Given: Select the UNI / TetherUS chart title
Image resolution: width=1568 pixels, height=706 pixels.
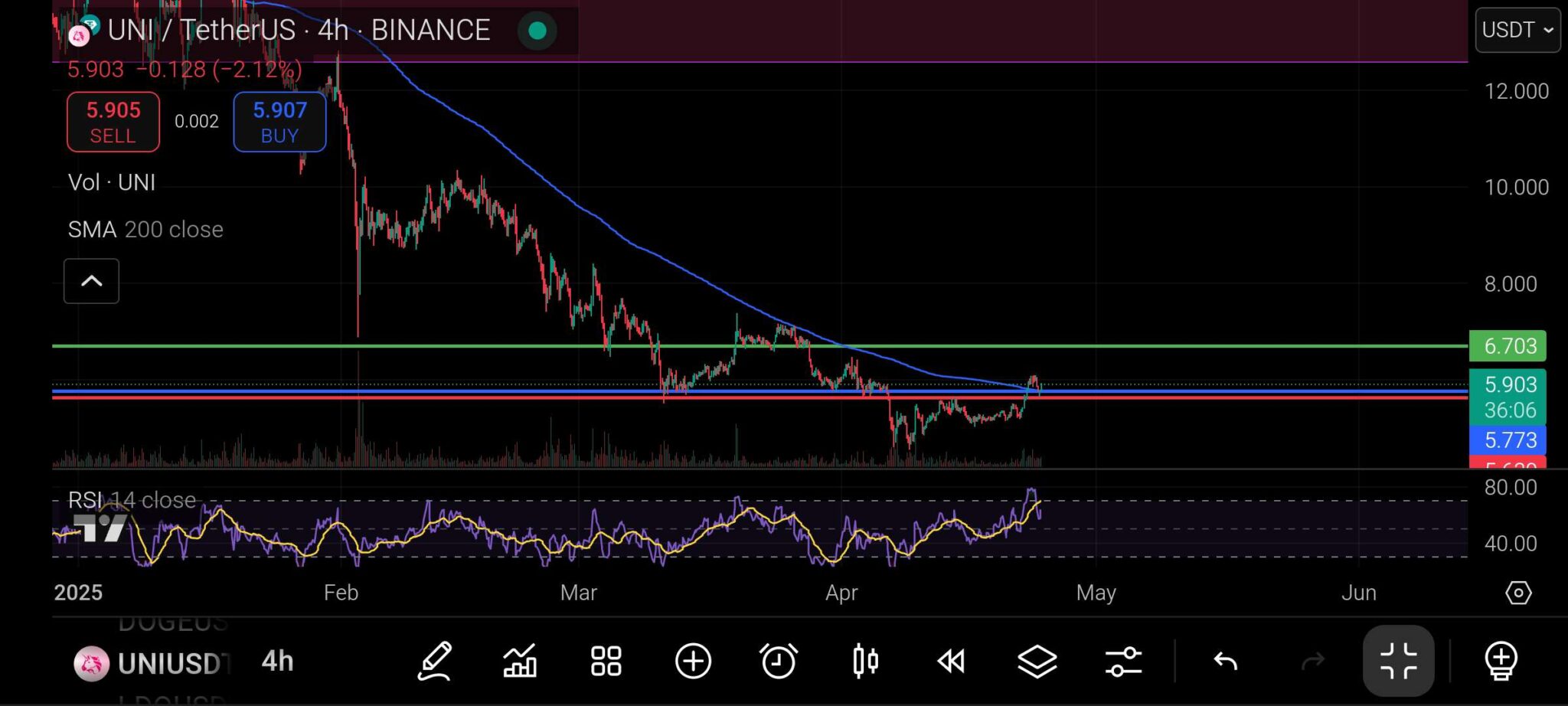Looking at the screenshot, I should click(x=299, y=30).
